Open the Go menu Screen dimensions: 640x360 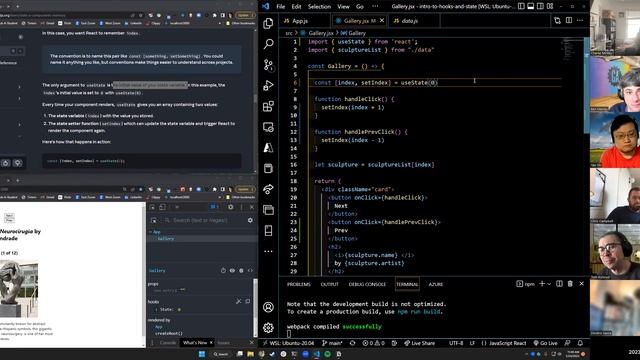(x=360, y=6)
